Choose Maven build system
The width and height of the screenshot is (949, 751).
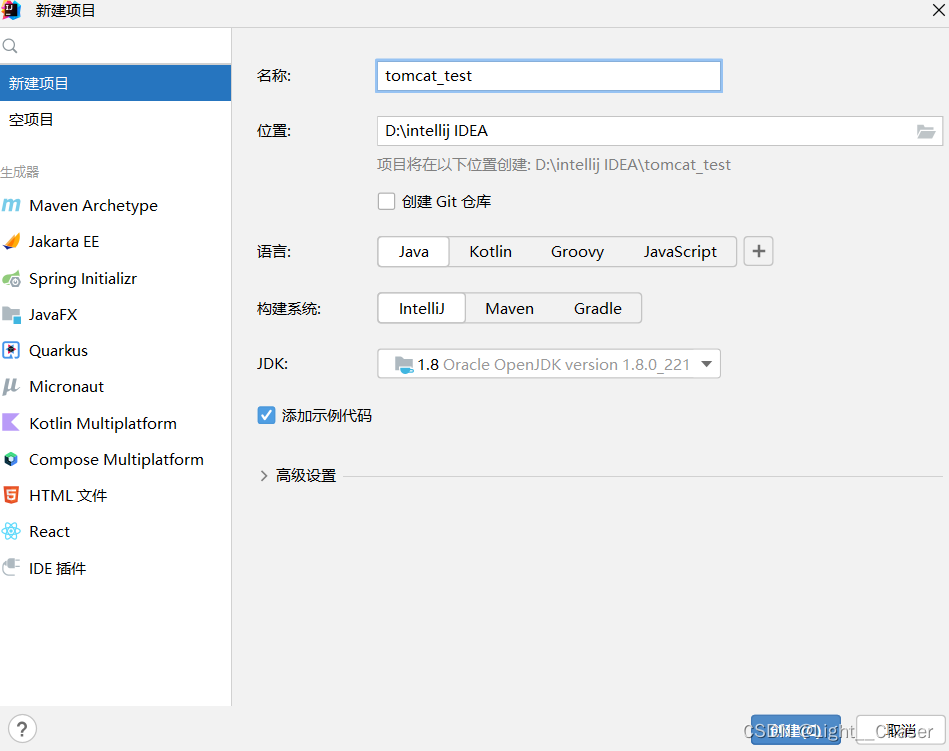tap(509, 308)
